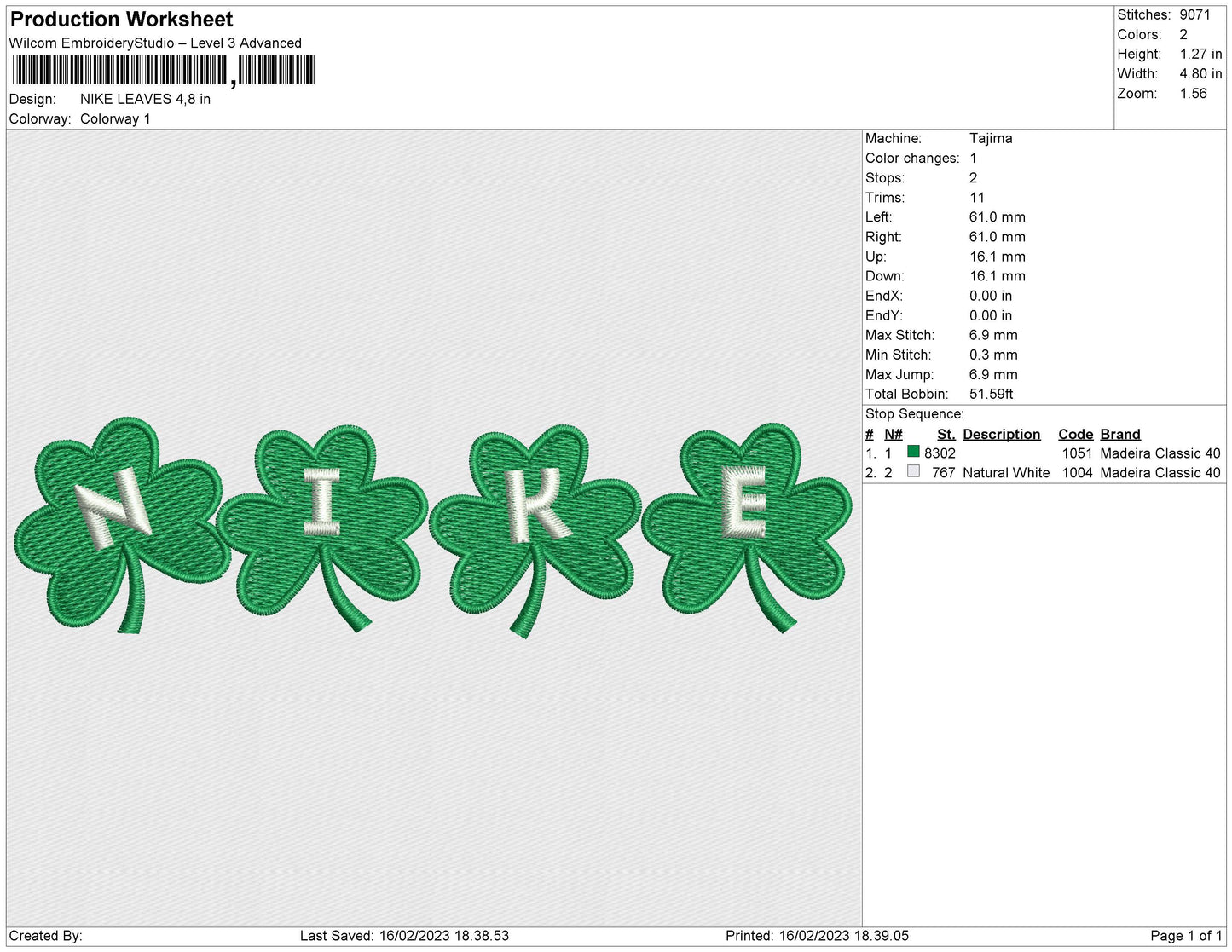Click the Total Bobbin value 51.59ft
The width and height of the screenshot is (1232, 952).
(x=991, y=394)
